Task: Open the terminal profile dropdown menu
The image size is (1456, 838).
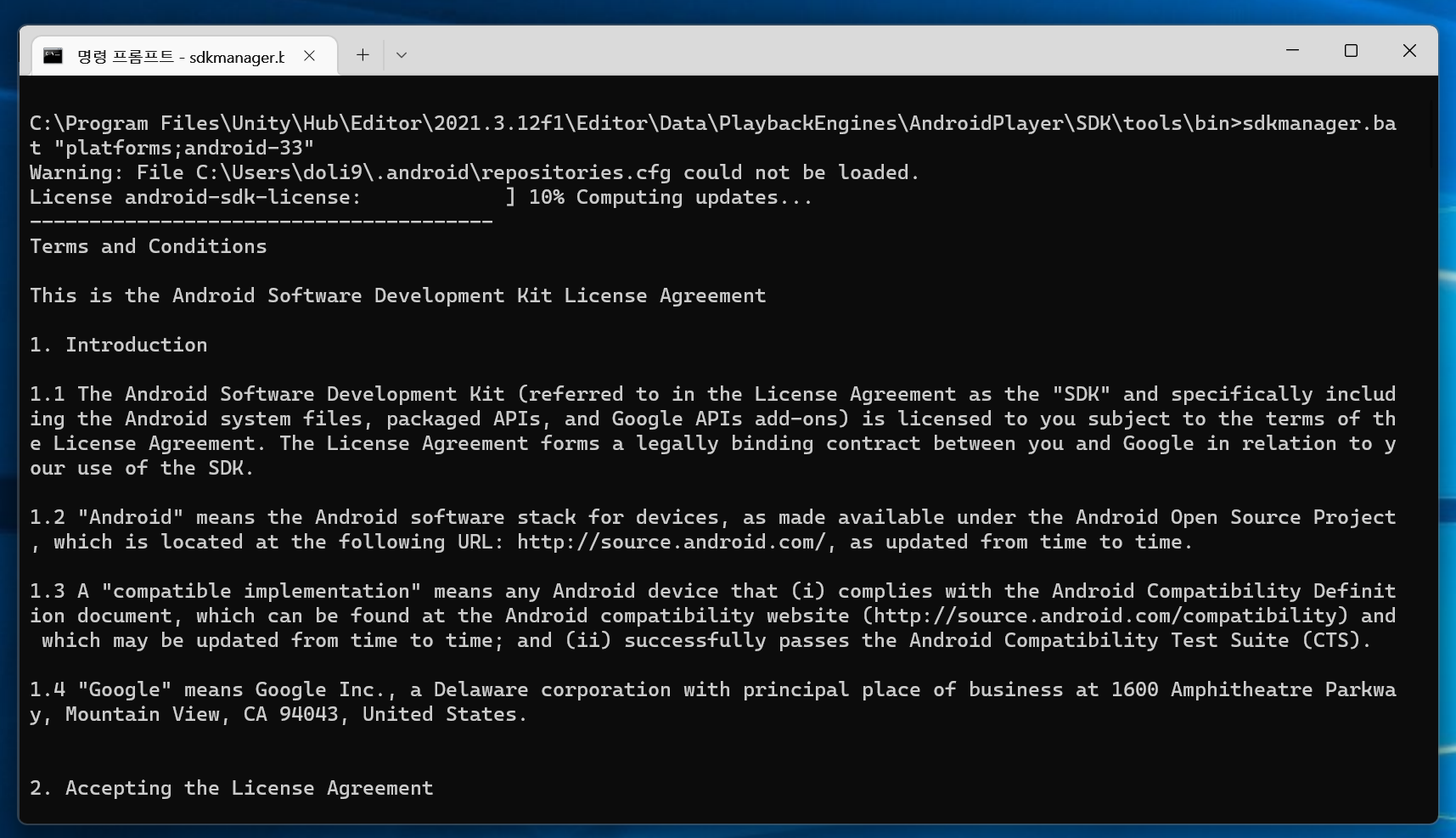Action: [x=402, y=55]
